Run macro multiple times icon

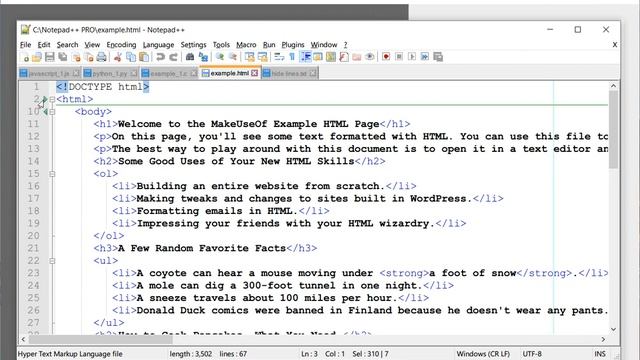(x=425, y=57)
